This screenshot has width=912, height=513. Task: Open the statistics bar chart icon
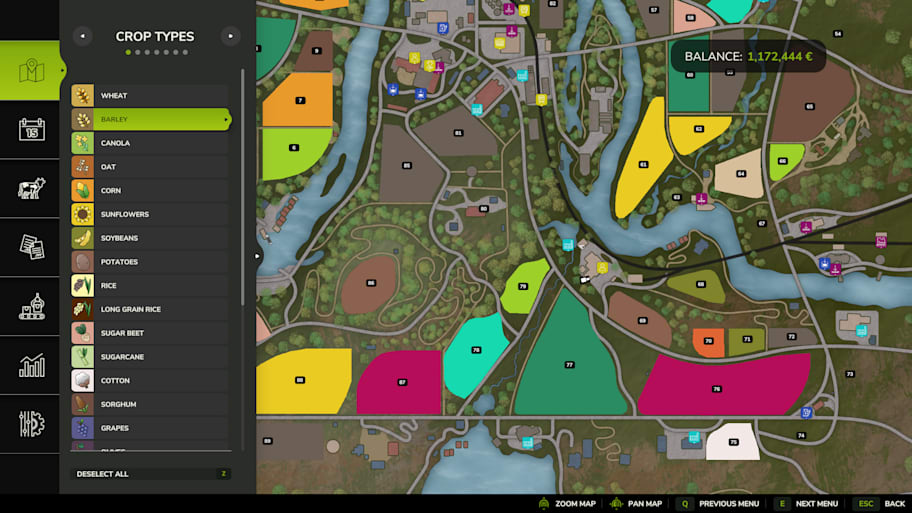click(31, 365)
